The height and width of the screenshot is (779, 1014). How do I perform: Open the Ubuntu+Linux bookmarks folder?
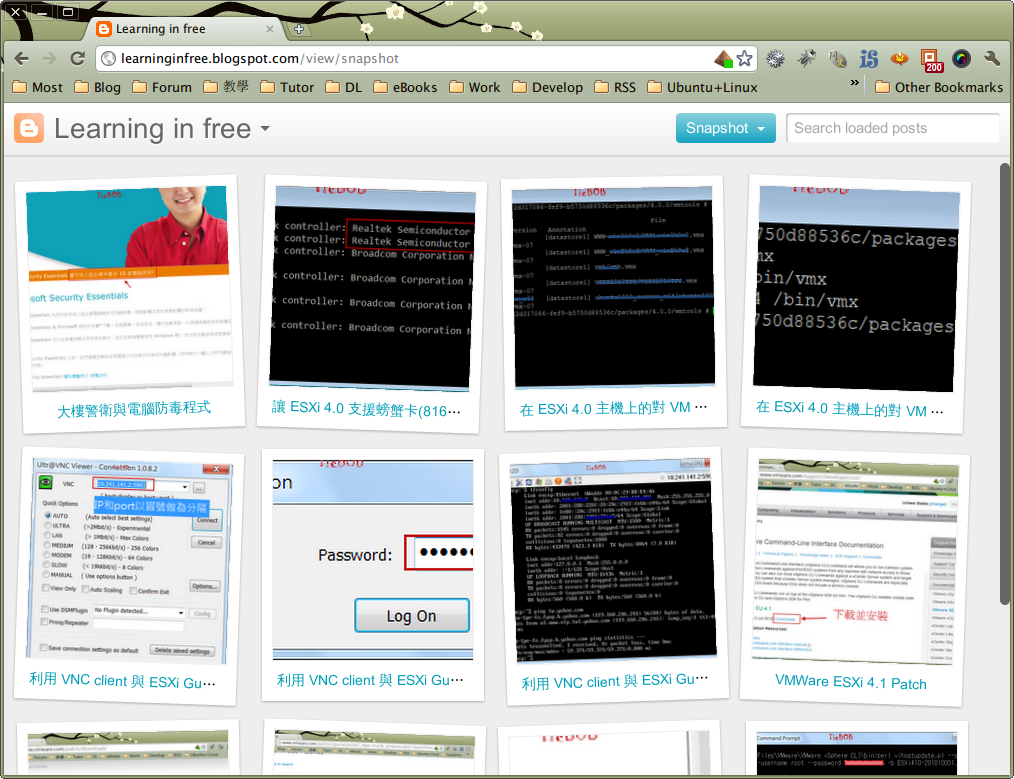click(702, 87)
